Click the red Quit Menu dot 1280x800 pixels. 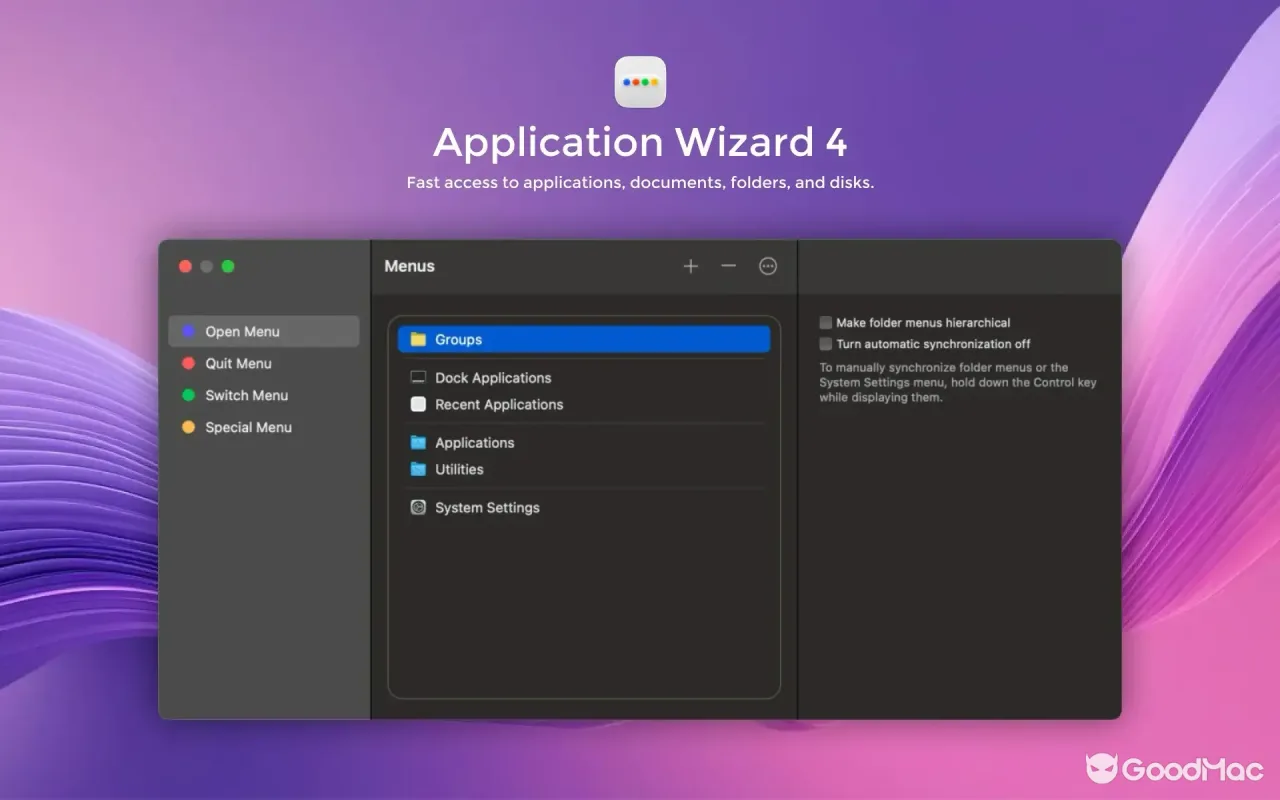(x=188, y=364)
